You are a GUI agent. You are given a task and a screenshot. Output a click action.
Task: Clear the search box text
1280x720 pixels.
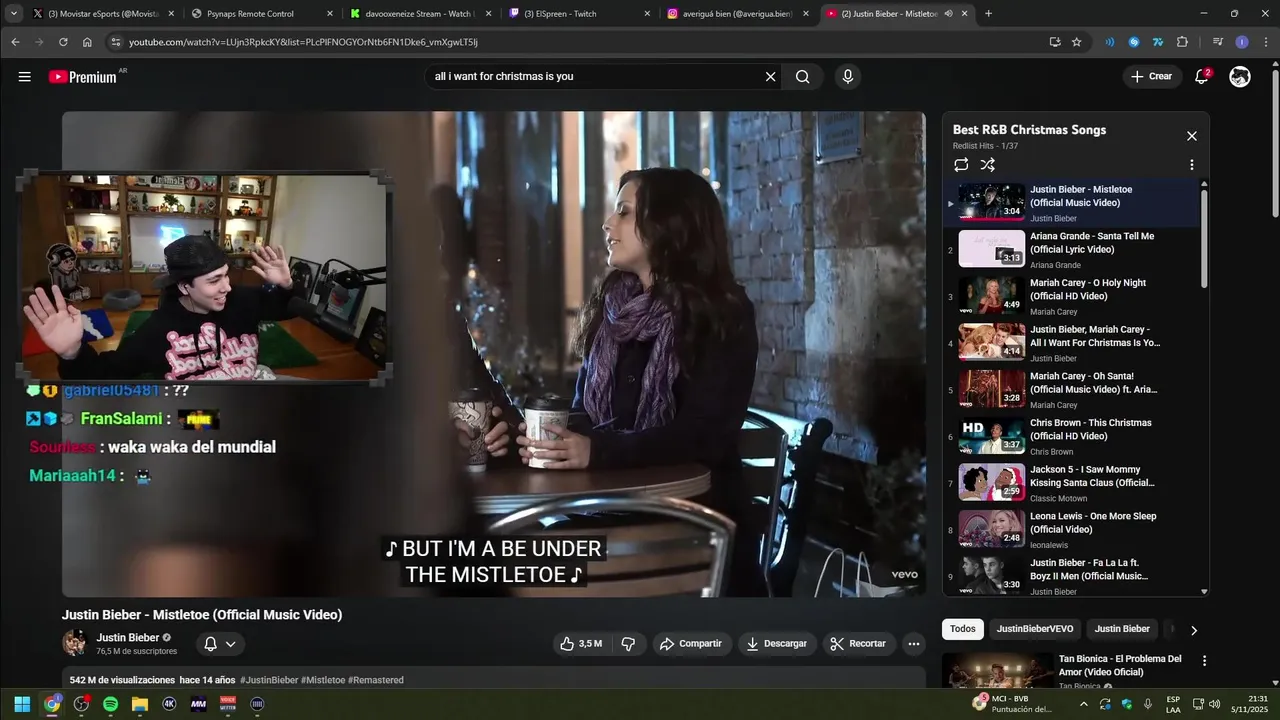pyautogui.click(x=770, y=77)
